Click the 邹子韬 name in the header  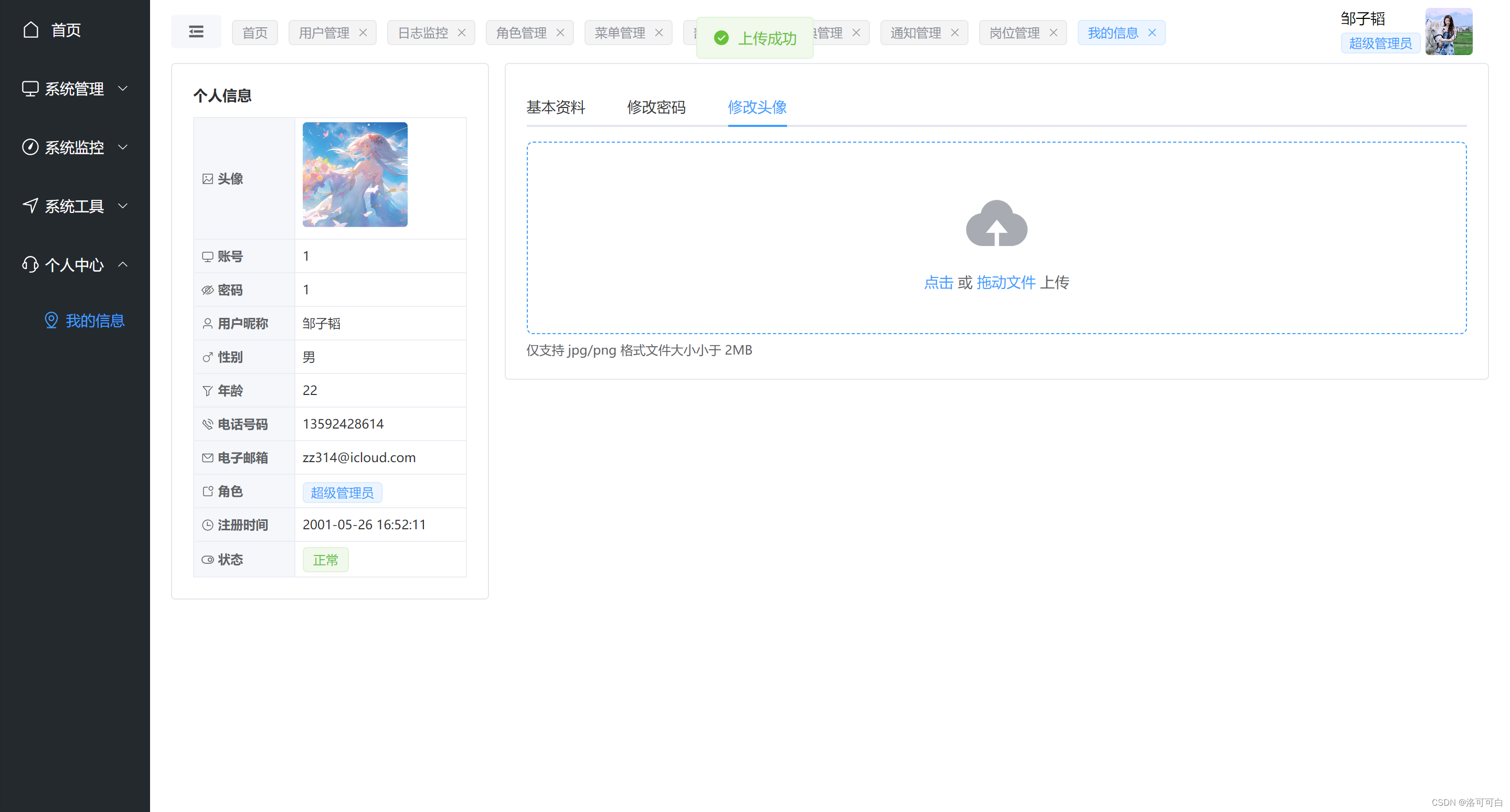point(1363,19)
